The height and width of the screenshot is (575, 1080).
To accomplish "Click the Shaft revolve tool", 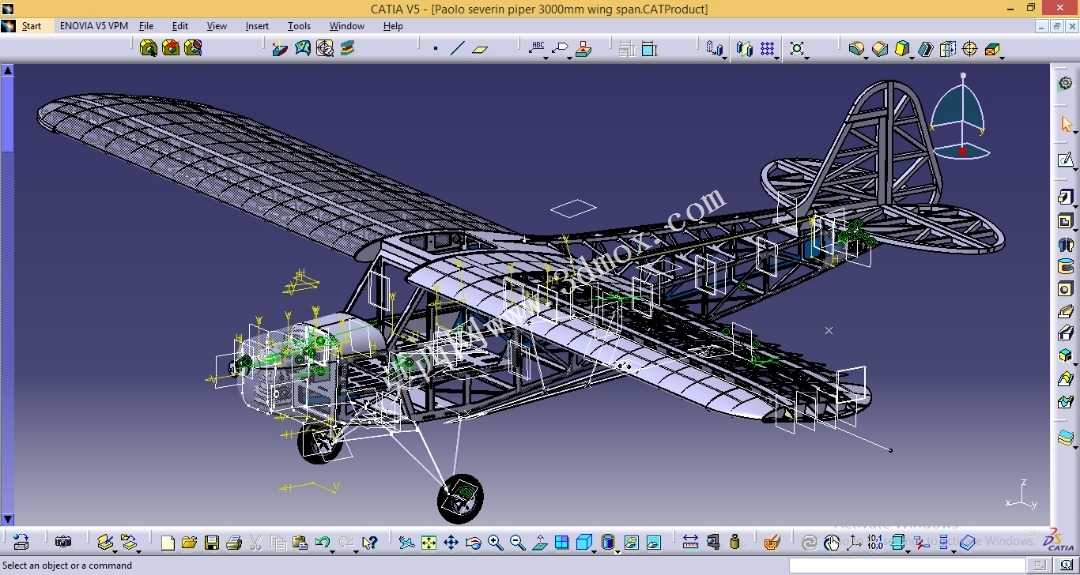I will pyautogui.click(x=1066, y=244).
